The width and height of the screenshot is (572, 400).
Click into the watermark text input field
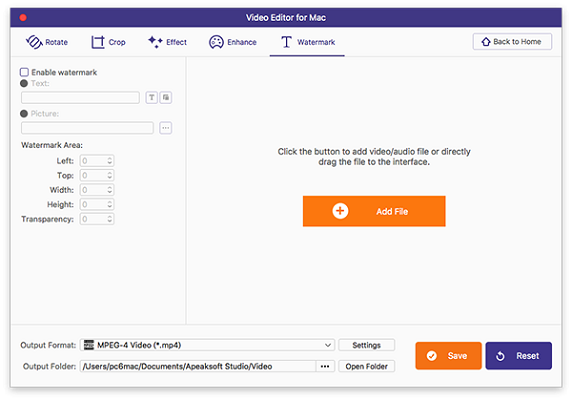[80, 97]
